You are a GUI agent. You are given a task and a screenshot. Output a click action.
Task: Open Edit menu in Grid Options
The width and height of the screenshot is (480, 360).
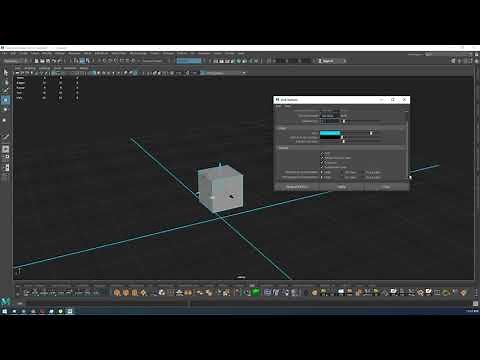[x=279, y=106]
